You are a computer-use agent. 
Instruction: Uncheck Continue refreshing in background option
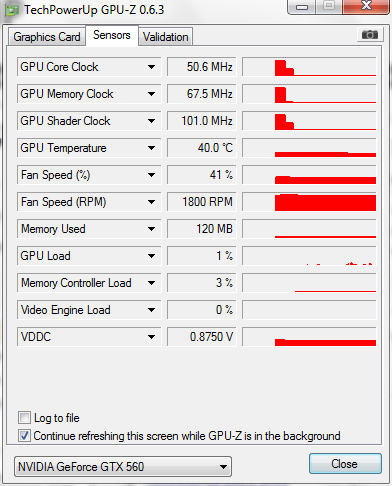(x=24, y=436)
